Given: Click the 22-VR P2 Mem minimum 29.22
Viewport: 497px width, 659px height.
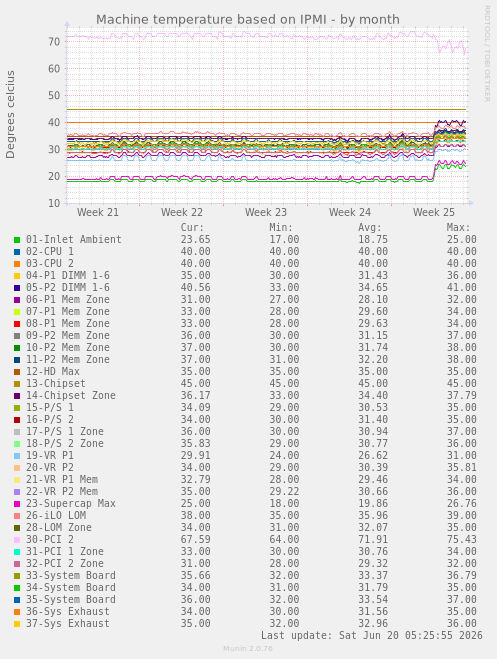Looking at the screenshot, I should coord(284,491).
